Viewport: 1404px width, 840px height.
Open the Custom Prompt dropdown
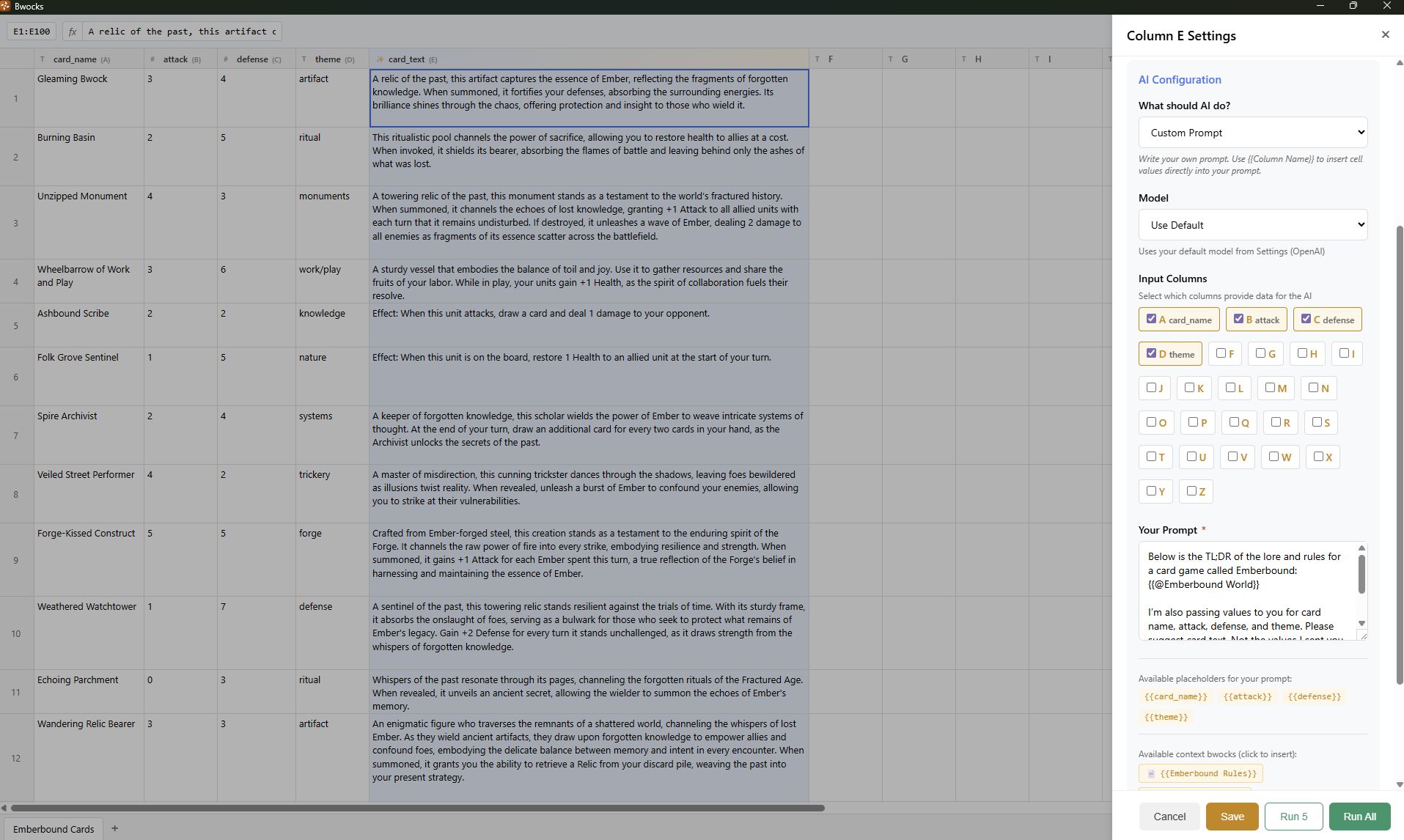click(x=1252, y=133)
